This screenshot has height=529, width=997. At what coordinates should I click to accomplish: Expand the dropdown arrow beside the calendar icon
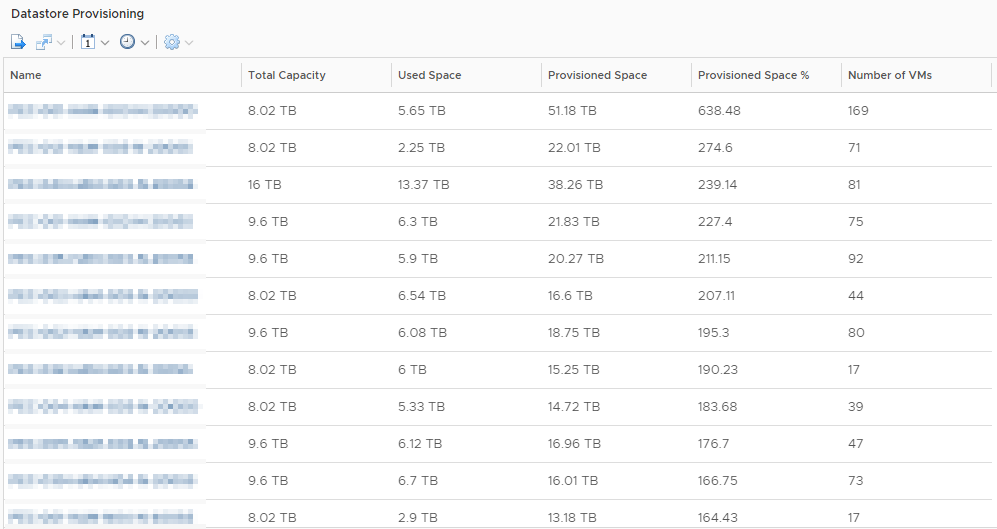tap(105, 43)
